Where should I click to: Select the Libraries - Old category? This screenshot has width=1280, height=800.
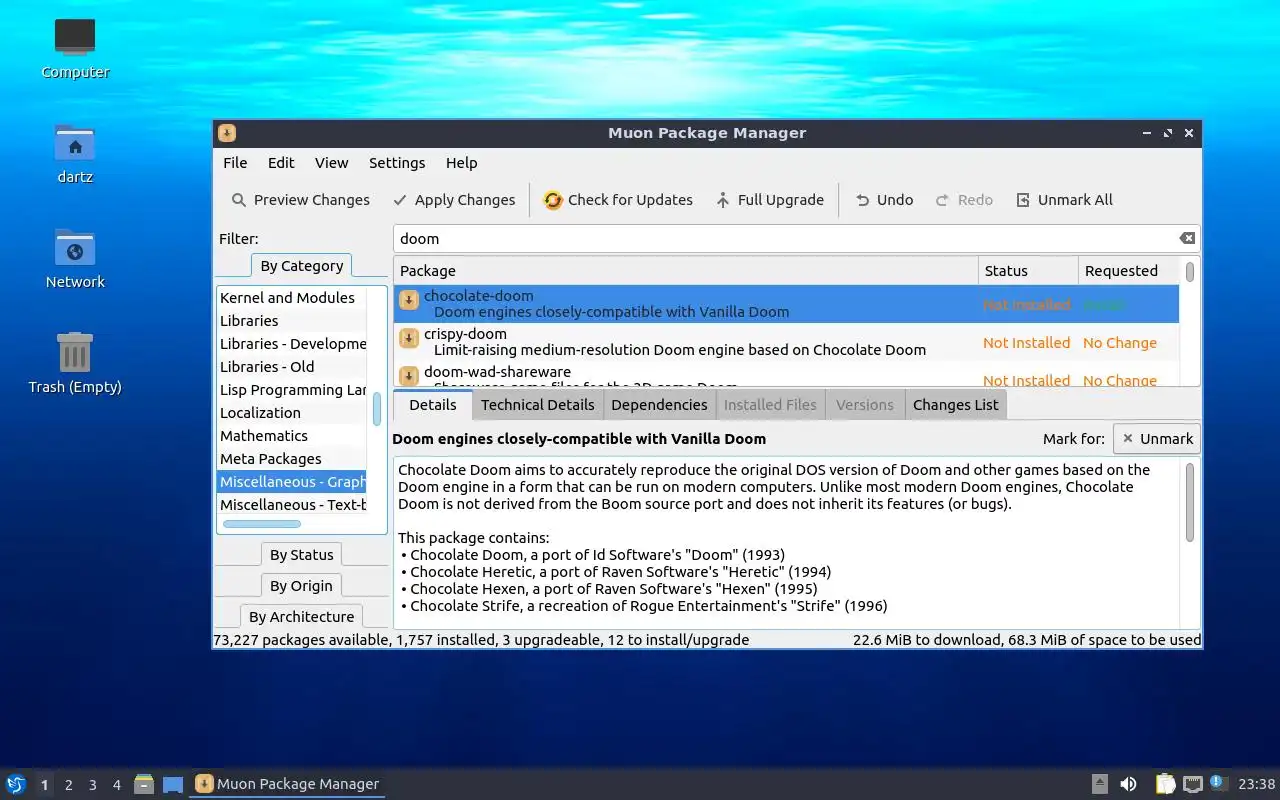click(x=292, y=367)
